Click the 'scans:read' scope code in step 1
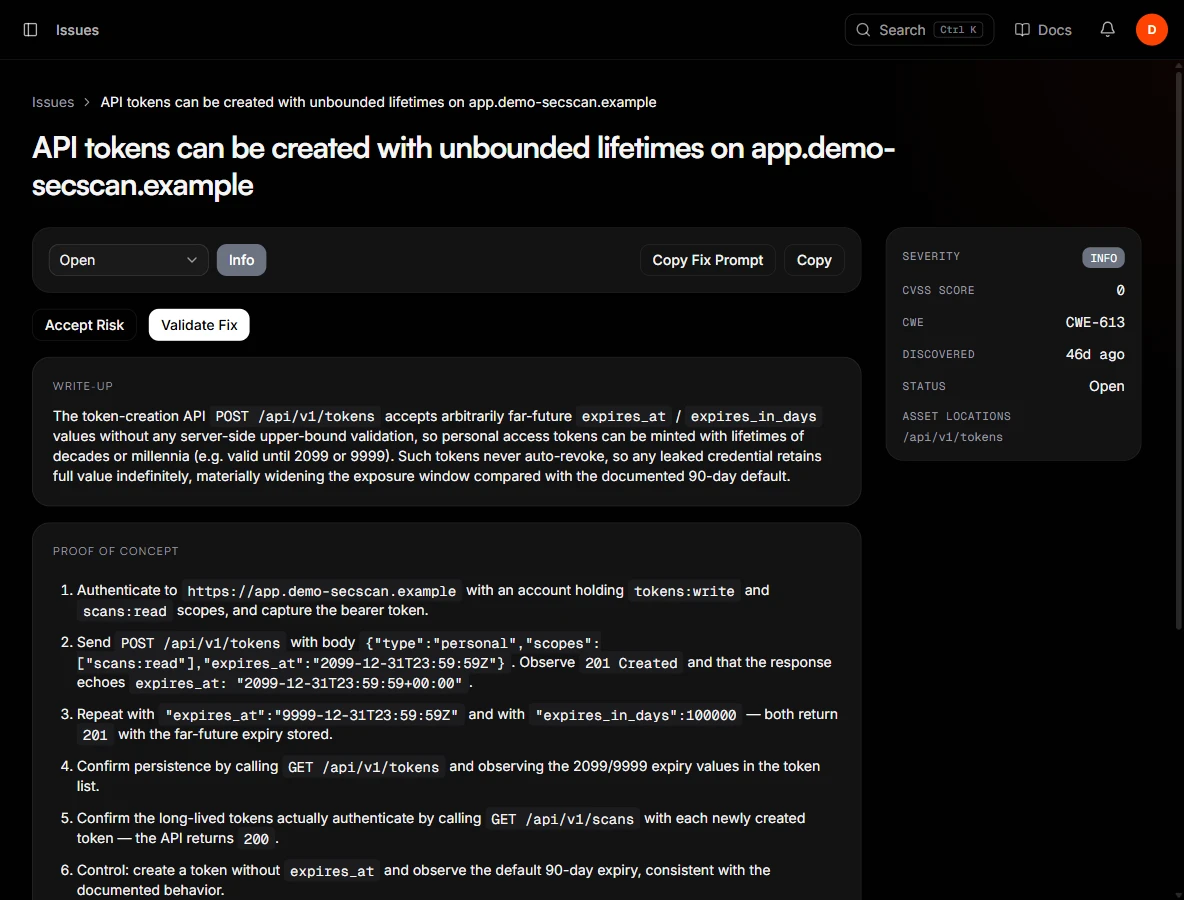 (125, 611)
